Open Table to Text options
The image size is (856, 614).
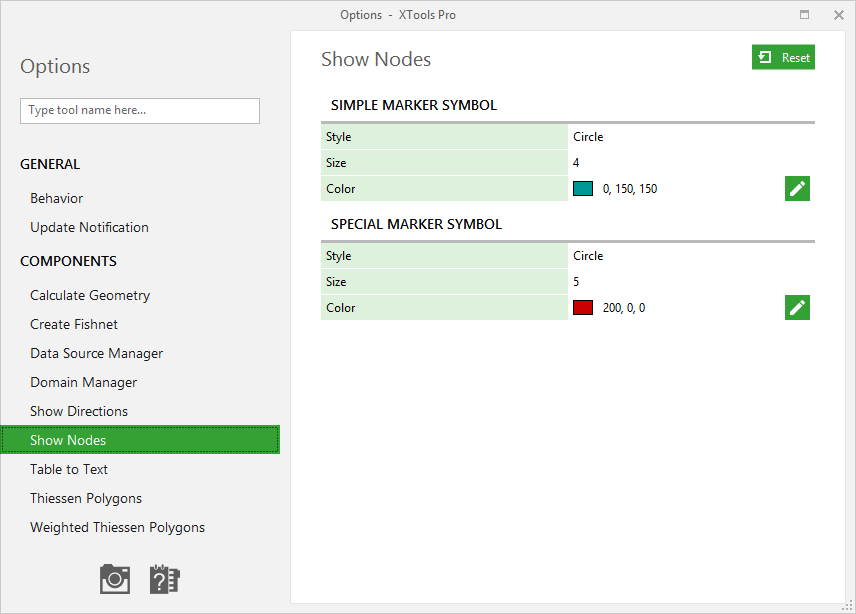[69, 469]
